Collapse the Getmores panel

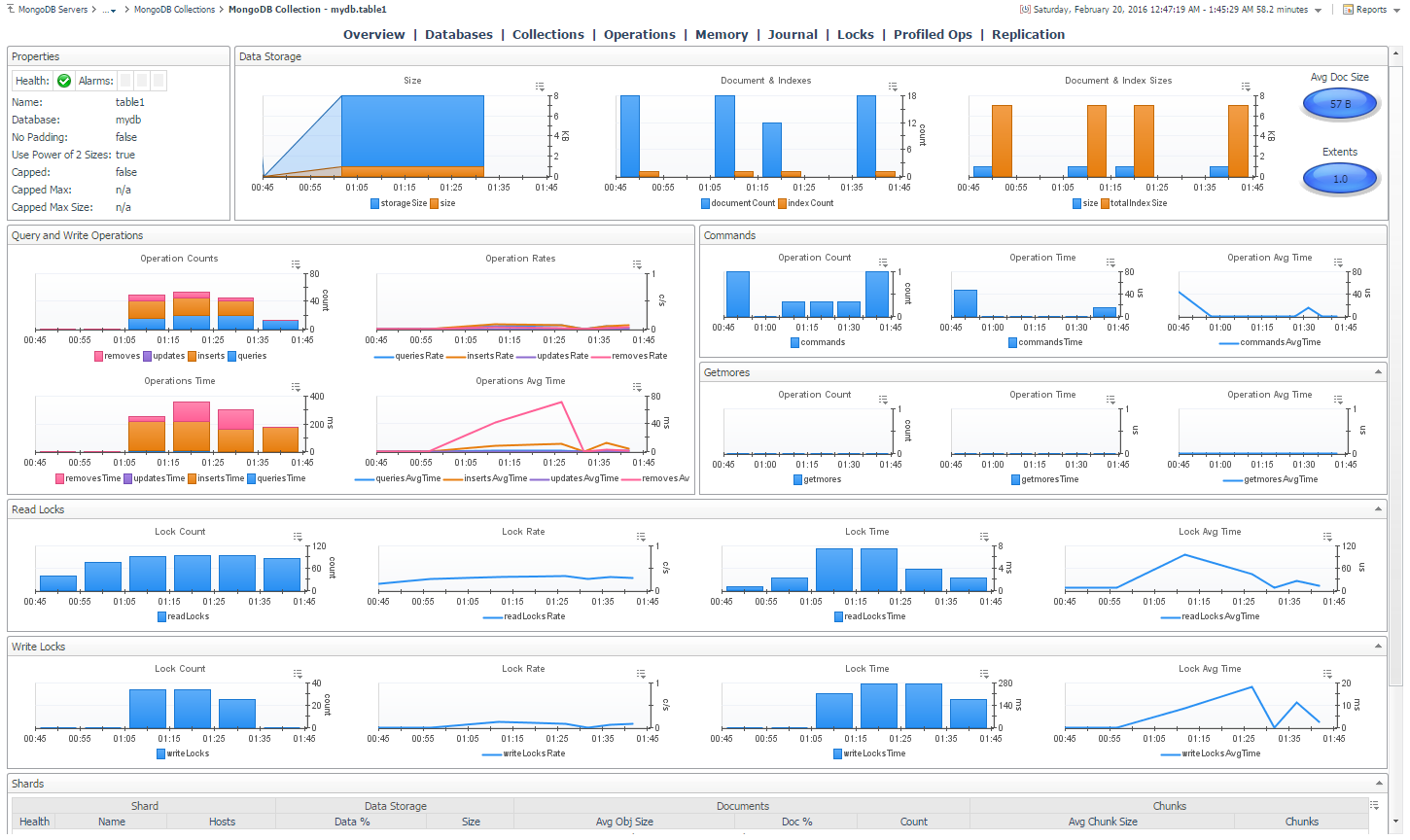[1378, 372]
